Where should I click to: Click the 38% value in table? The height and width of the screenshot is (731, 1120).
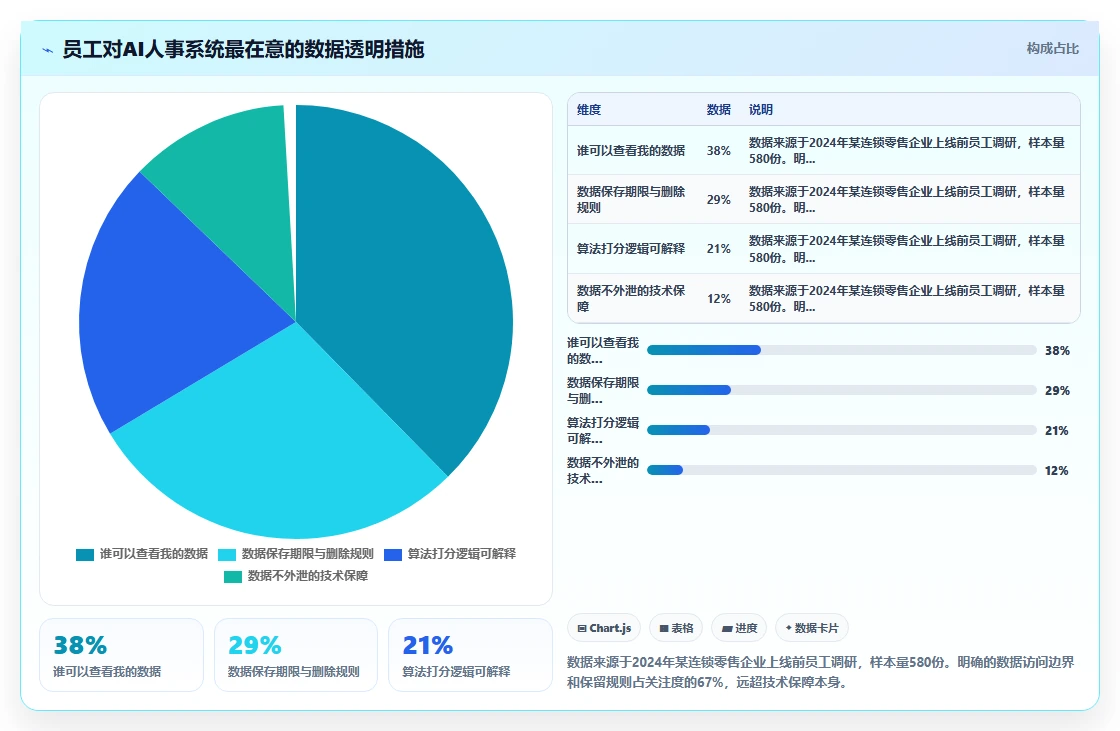tap(719, 151)
